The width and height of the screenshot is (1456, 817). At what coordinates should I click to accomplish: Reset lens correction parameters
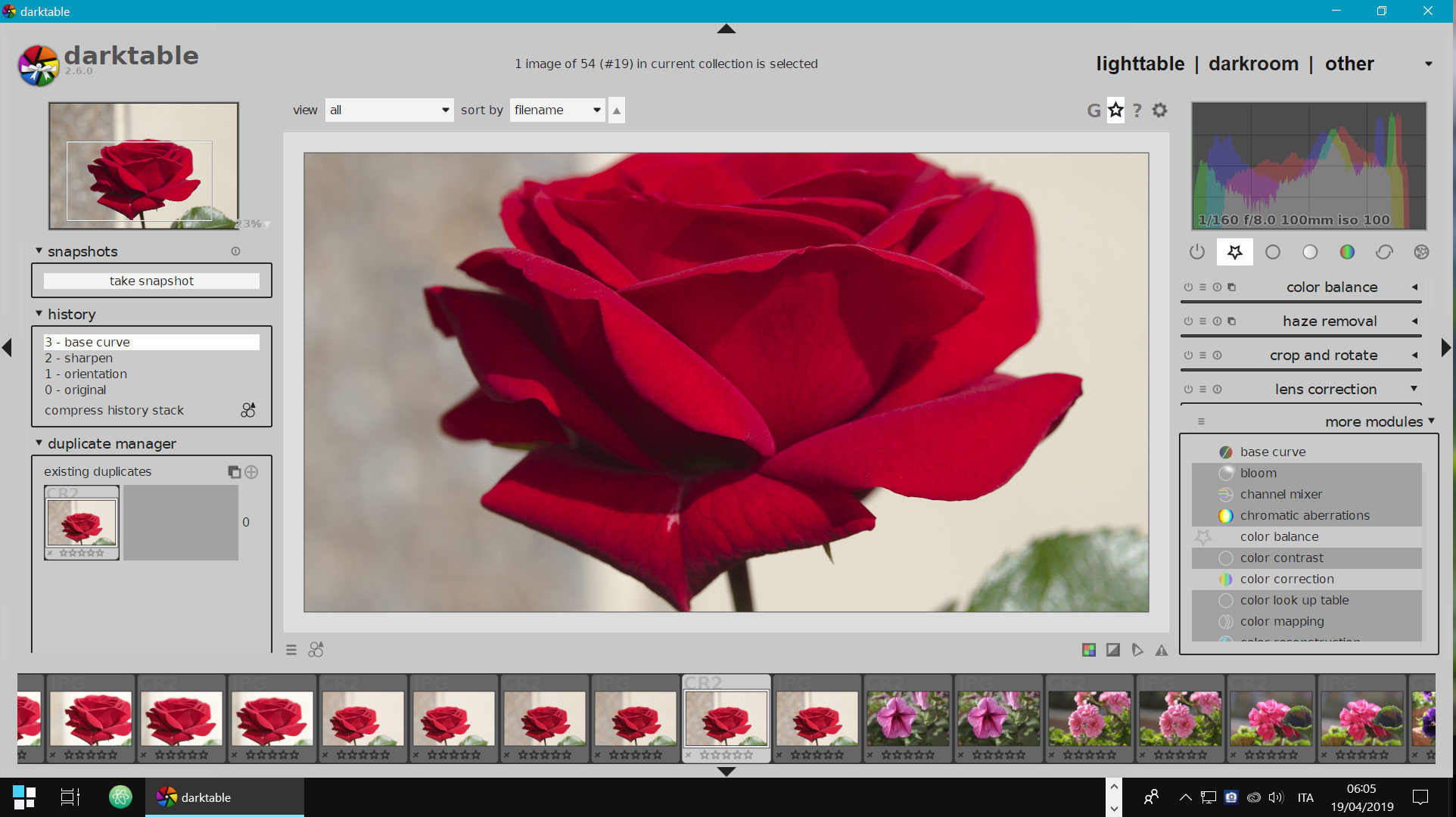click(1217, 390)
